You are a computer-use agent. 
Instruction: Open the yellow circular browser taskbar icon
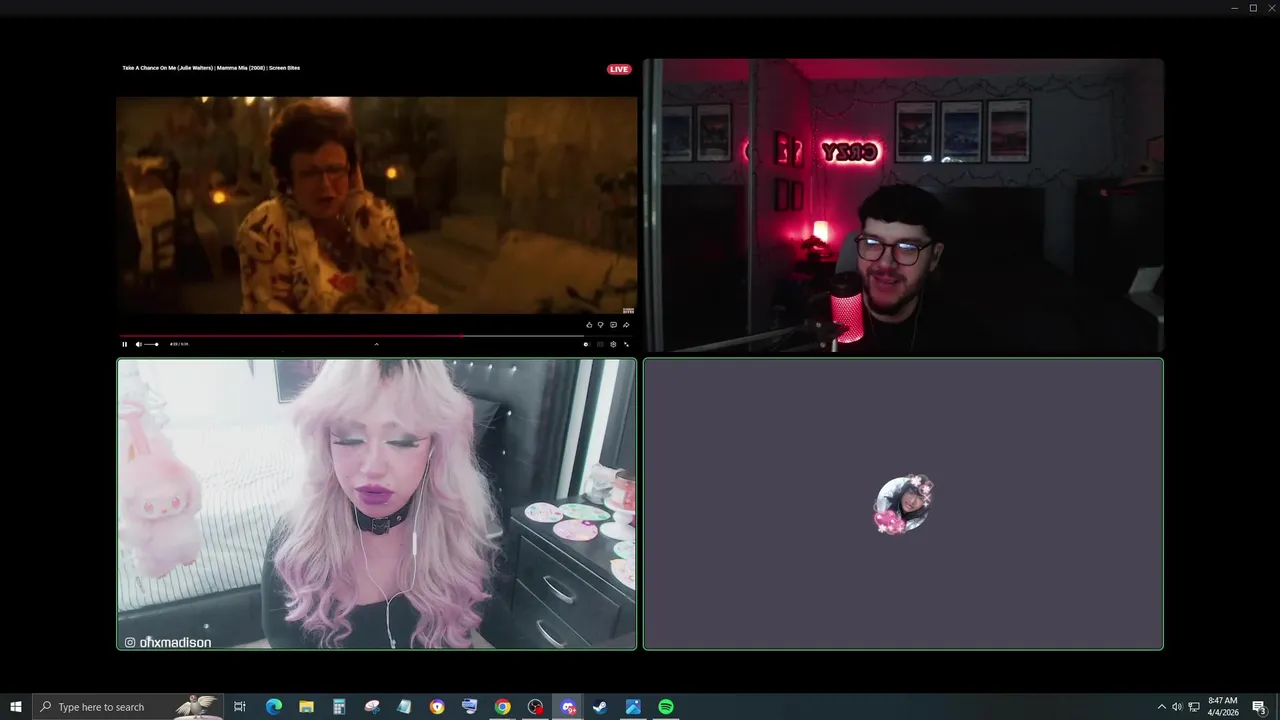(437, 707)
